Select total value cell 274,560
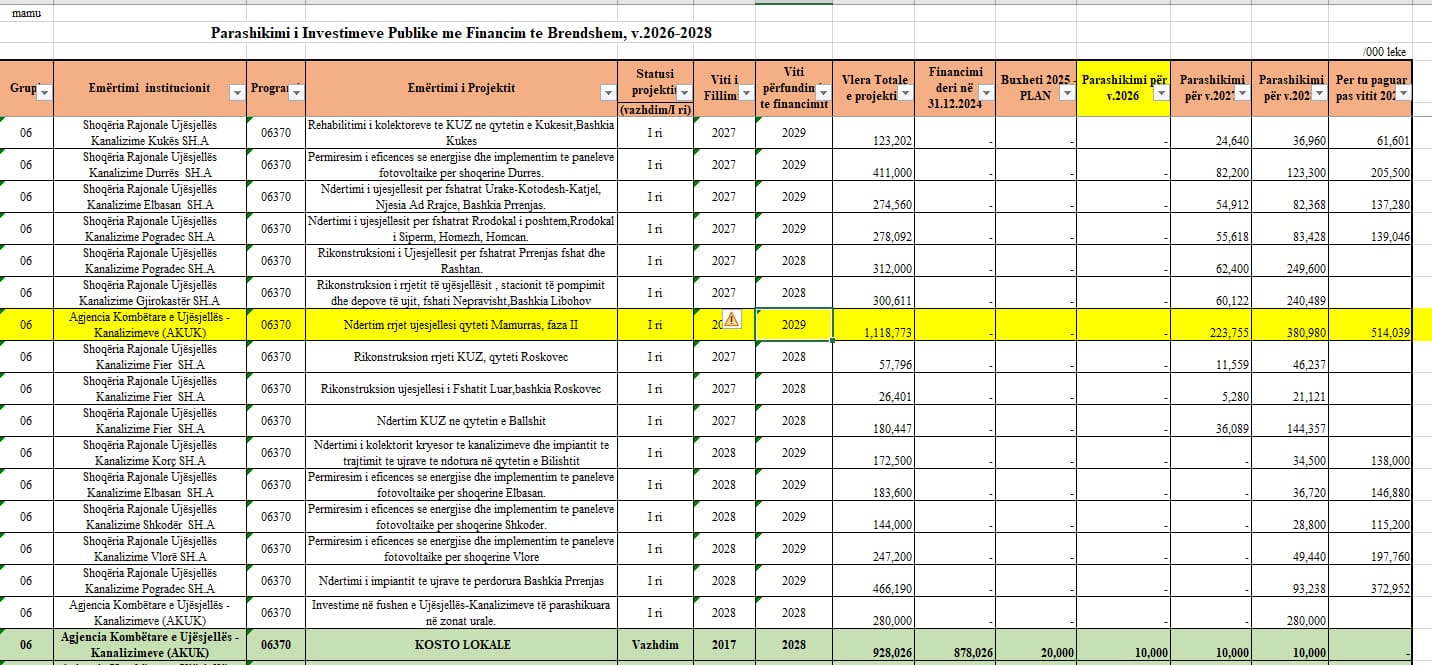This screenshot has height=665, width=1432. pos(874,196)
